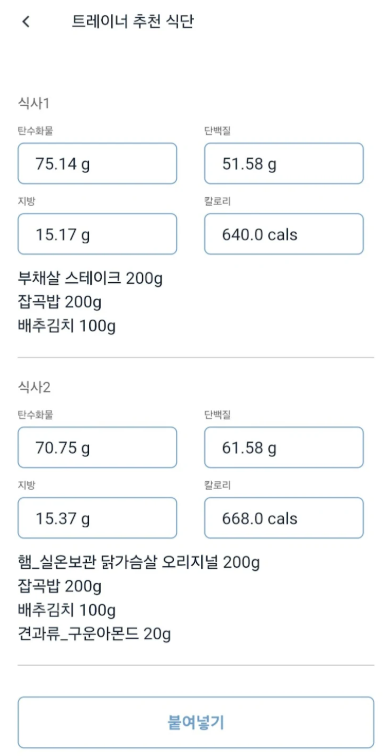This screenshot has height=756, width=392.
Task: Tap the 식사2 section heading
Action: pyautogui.click(x=34, y=387)
